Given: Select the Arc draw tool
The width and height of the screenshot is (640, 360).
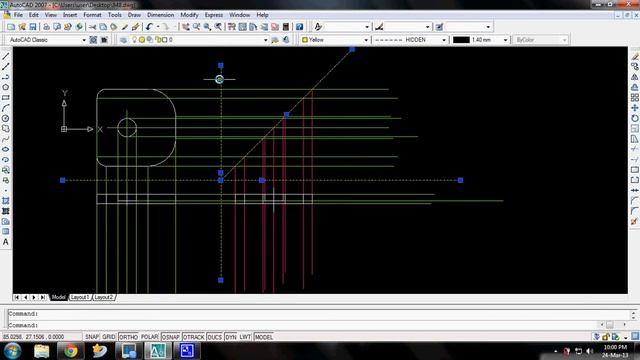Looking at the screenshot, I should [x=6, y=108].
